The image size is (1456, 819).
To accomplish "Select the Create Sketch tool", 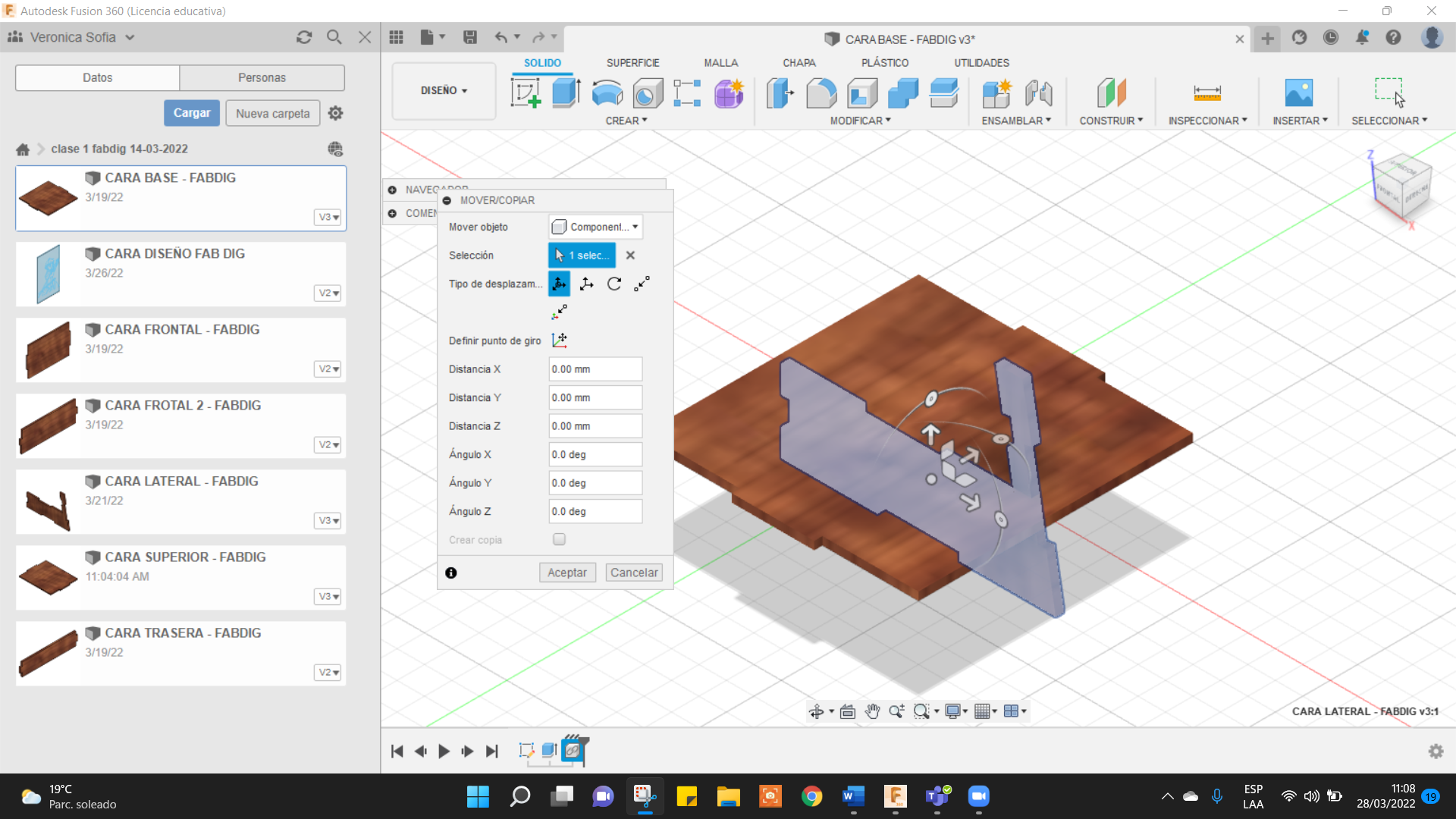I will (526, 93).
